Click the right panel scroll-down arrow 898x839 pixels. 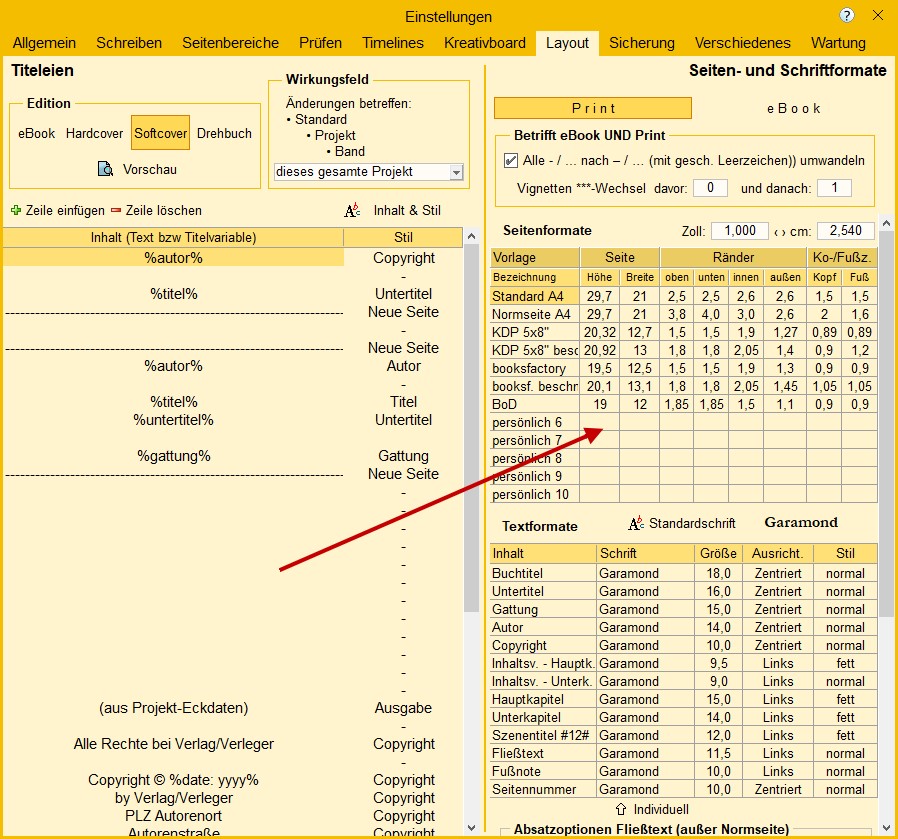(887, 828)
